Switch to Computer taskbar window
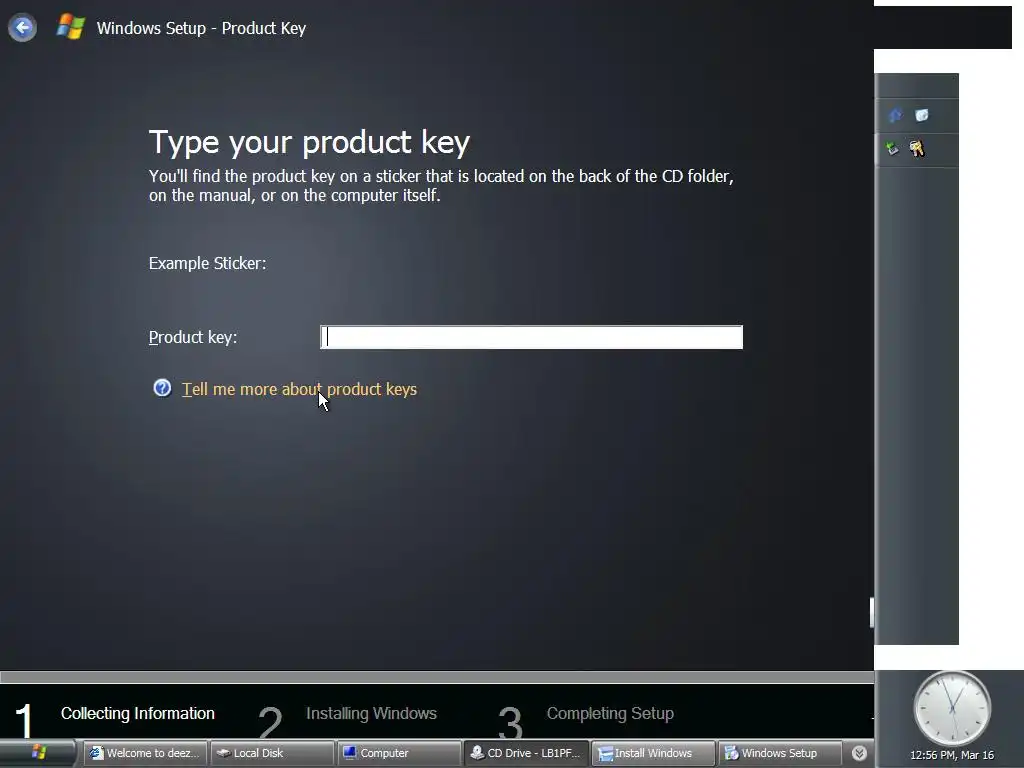Image resolution: width=1024 pixels, height=768 pixels. [399, 753]
